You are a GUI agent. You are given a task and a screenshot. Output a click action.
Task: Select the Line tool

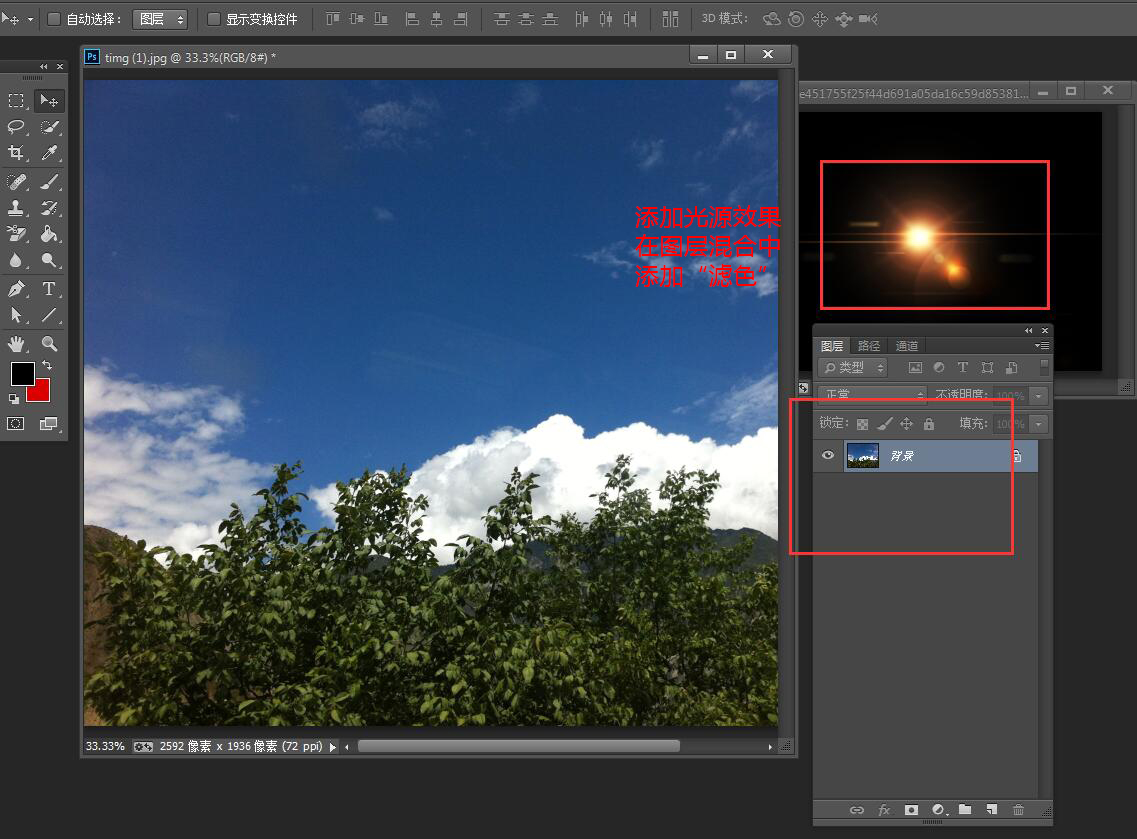click(49, 315)
